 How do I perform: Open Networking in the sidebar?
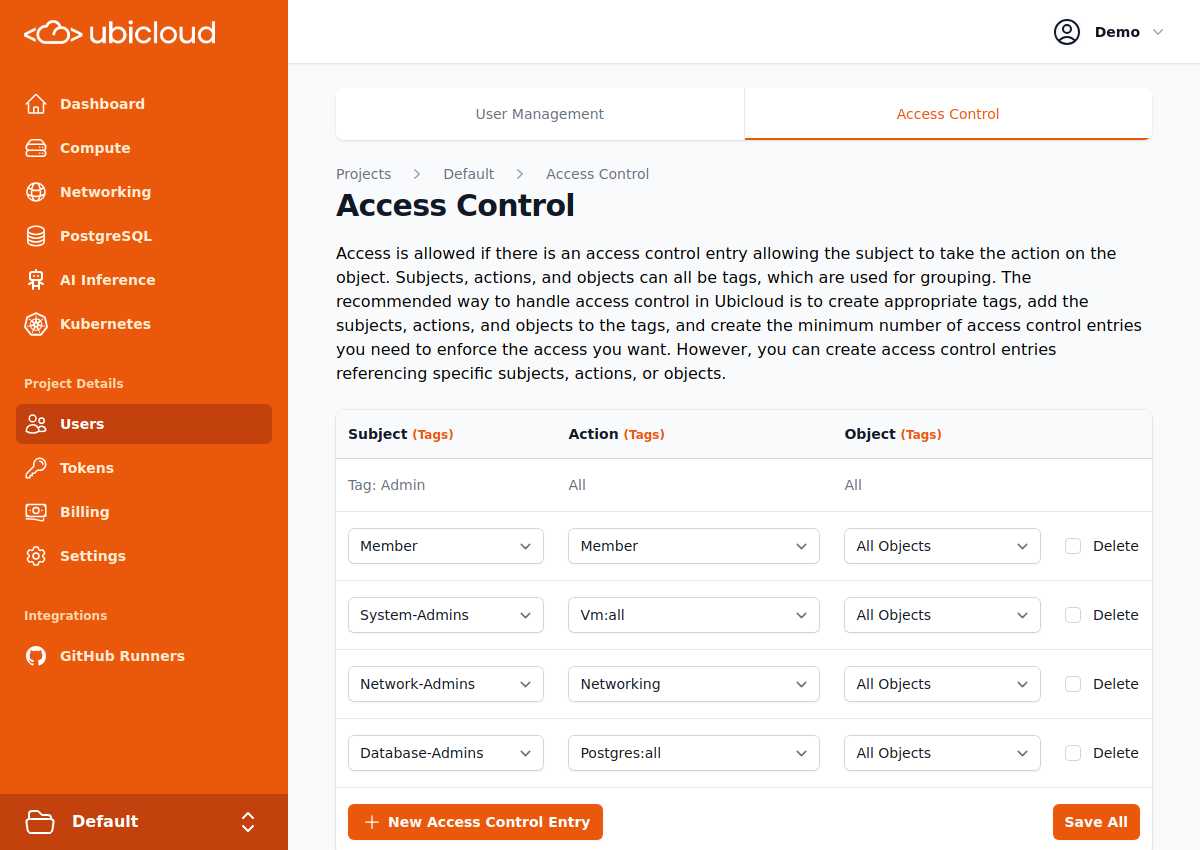[x=144, y=192]
